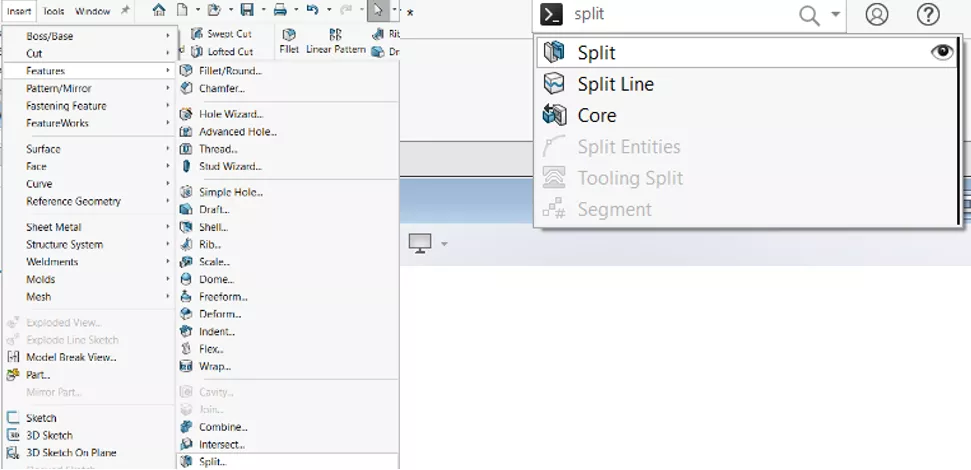This screenshot has width=971, height=470.
Task: Expand the Weldments submenu
Action: click(x=89, y=262)
